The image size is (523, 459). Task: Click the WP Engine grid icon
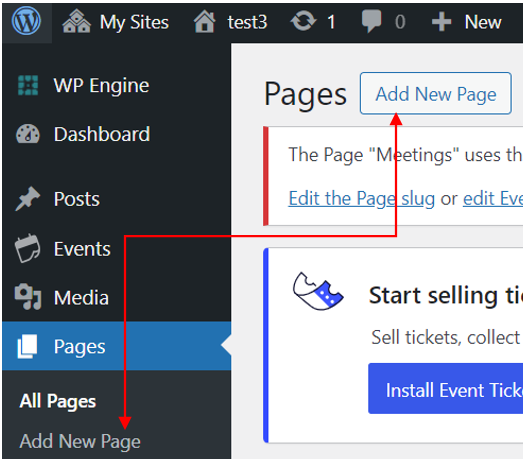[x=28, y=85]
